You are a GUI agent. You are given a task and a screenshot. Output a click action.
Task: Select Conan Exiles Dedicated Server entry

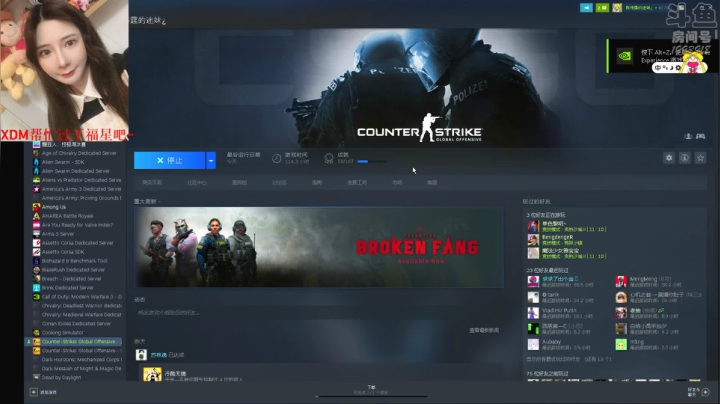pos(76,324)
